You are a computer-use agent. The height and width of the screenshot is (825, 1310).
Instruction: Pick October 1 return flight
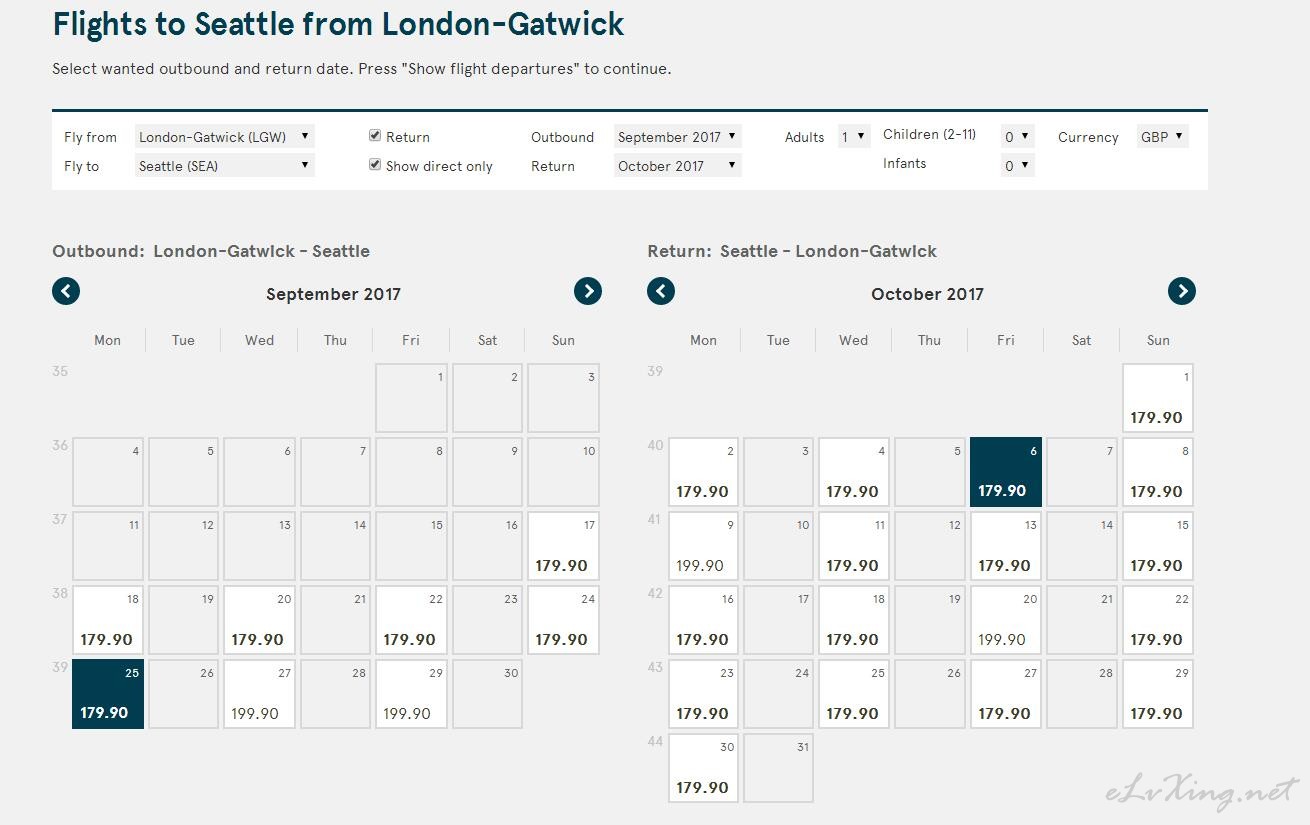(1158, 398)
